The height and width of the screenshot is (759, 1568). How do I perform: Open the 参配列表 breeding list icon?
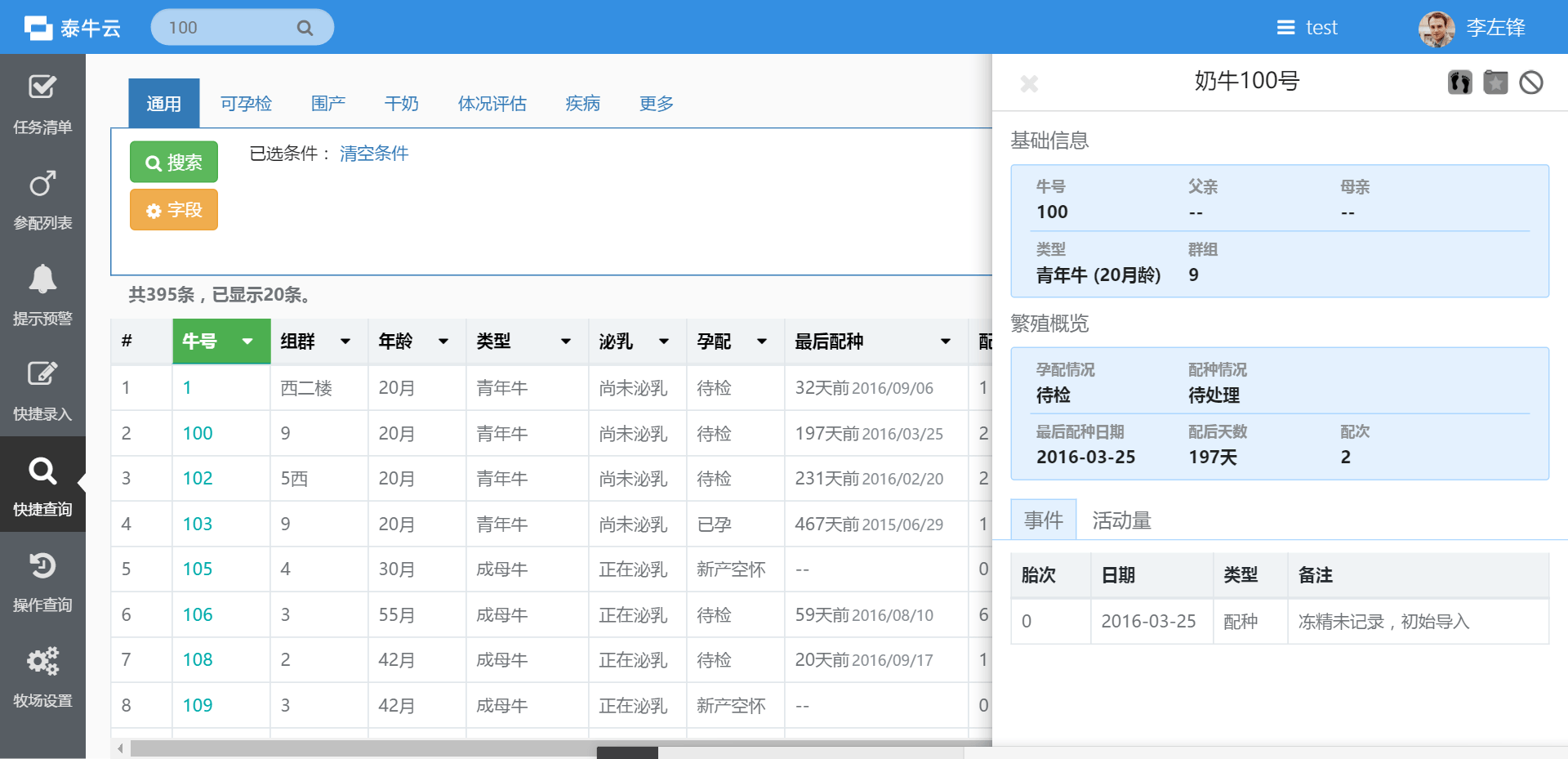[x=42, y=184]
